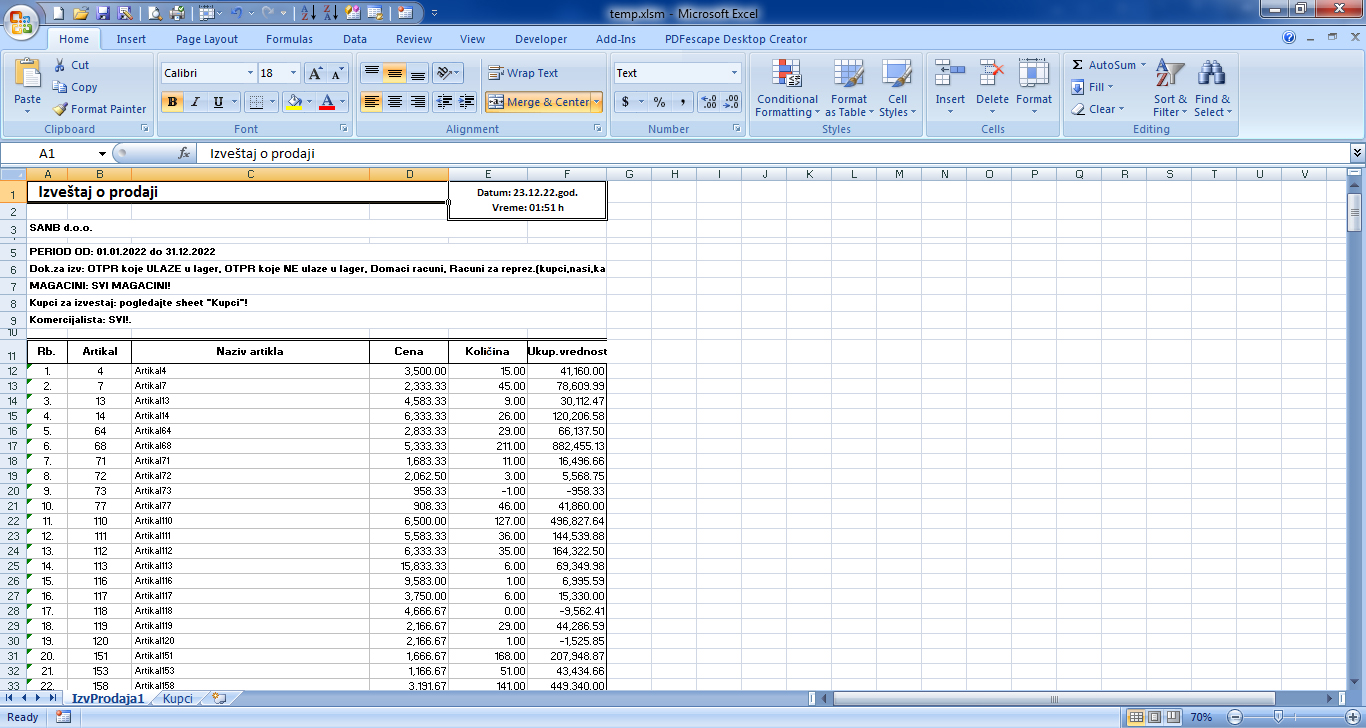Open font size 18 dropdown

pos(293,73)
